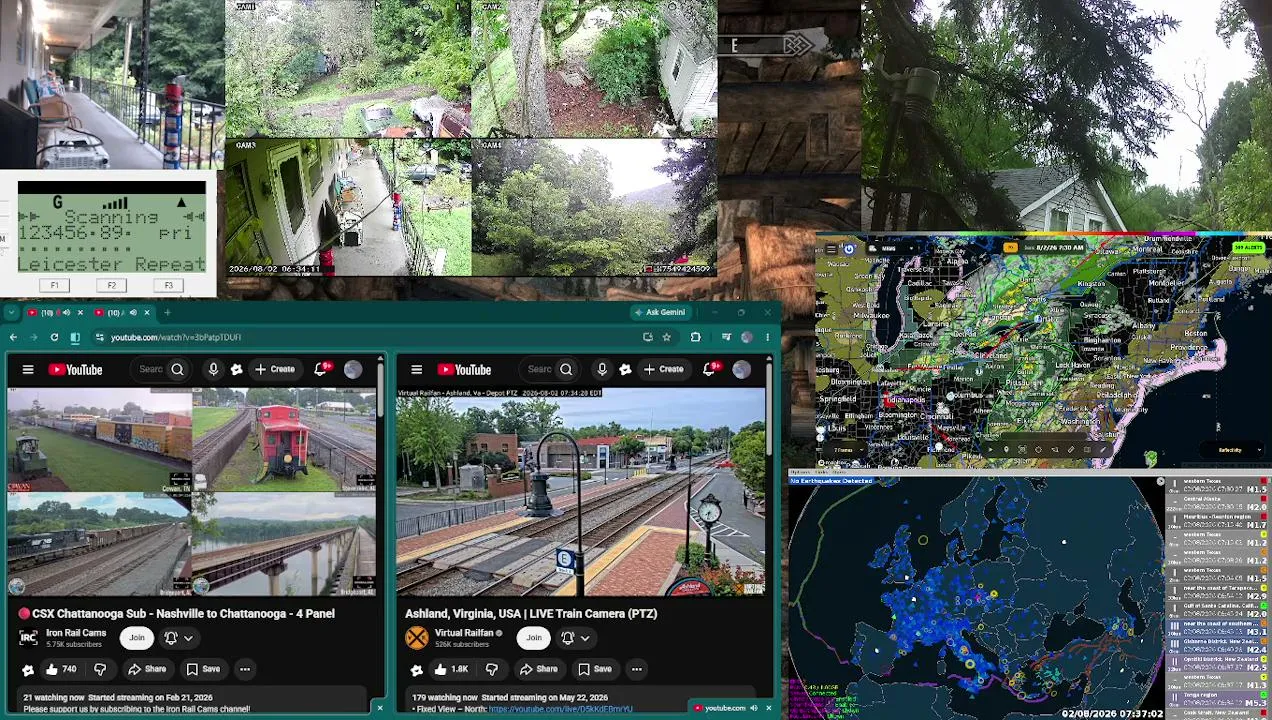
Task: Join the Virtual Railfan channel
Action: click(x=533, y=638)
